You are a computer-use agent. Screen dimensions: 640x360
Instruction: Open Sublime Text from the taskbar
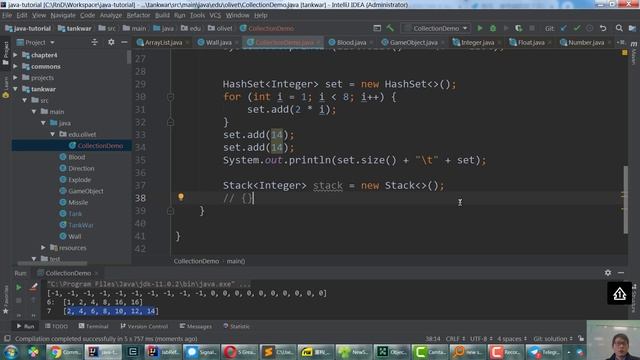(x=278, y=352)
